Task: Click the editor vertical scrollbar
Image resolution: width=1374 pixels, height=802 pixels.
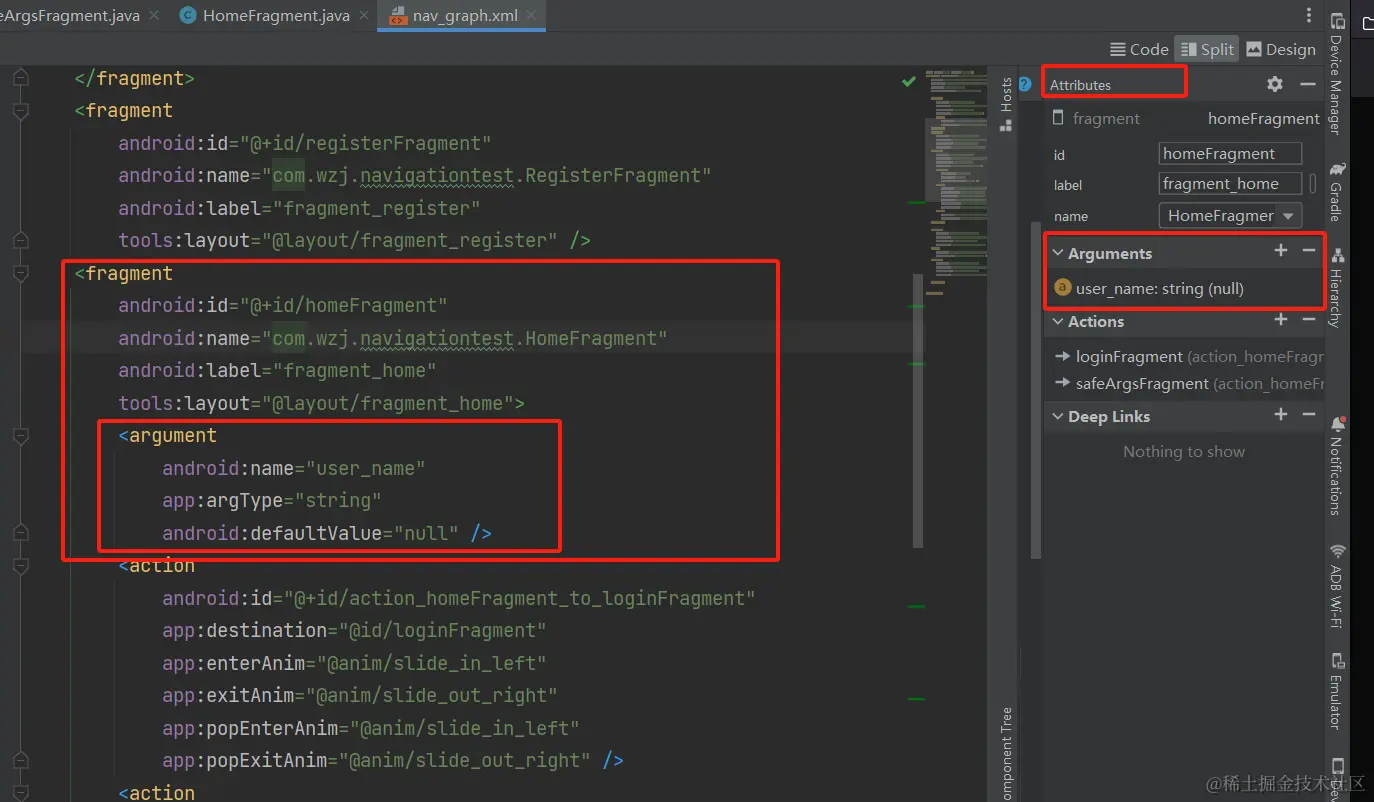Action: [917, 410]
